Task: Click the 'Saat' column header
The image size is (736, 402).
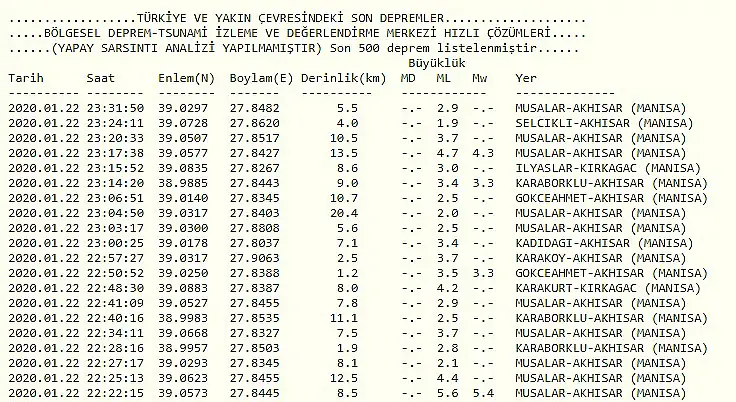Action: 100,78
